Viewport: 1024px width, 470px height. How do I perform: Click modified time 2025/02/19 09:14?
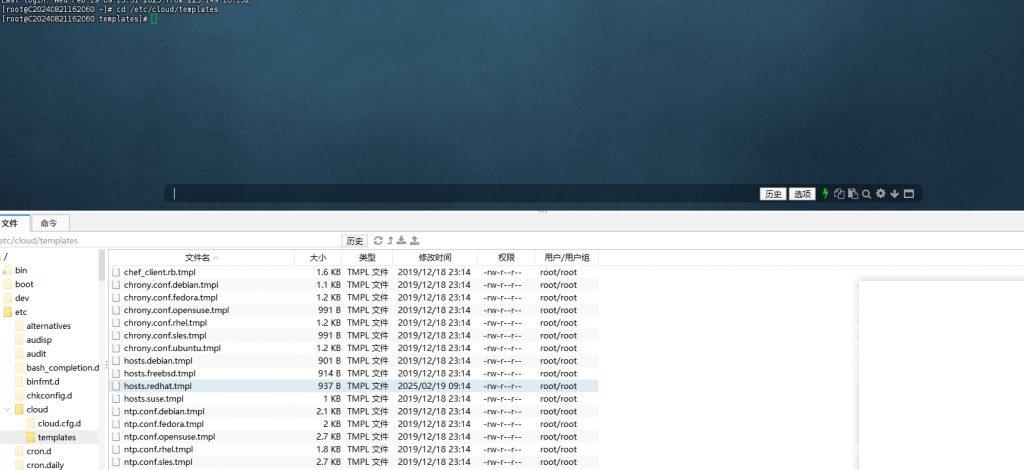point(434,386)
